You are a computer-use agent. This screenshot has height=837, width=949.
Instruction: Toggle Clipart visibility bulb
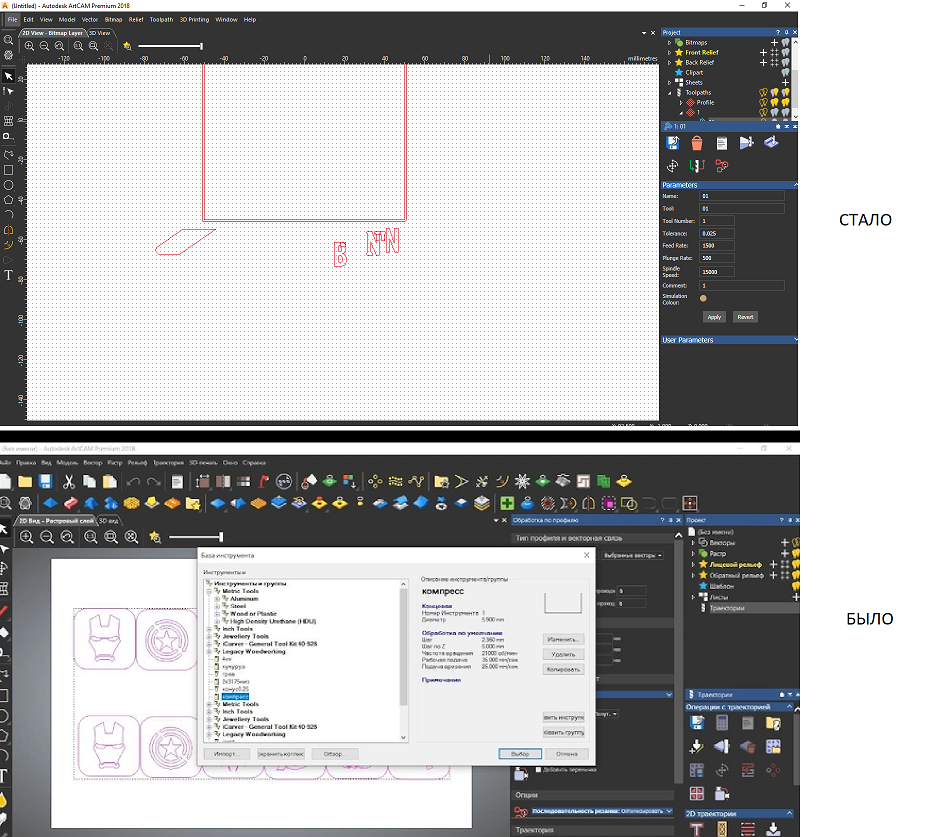(786, 73)
